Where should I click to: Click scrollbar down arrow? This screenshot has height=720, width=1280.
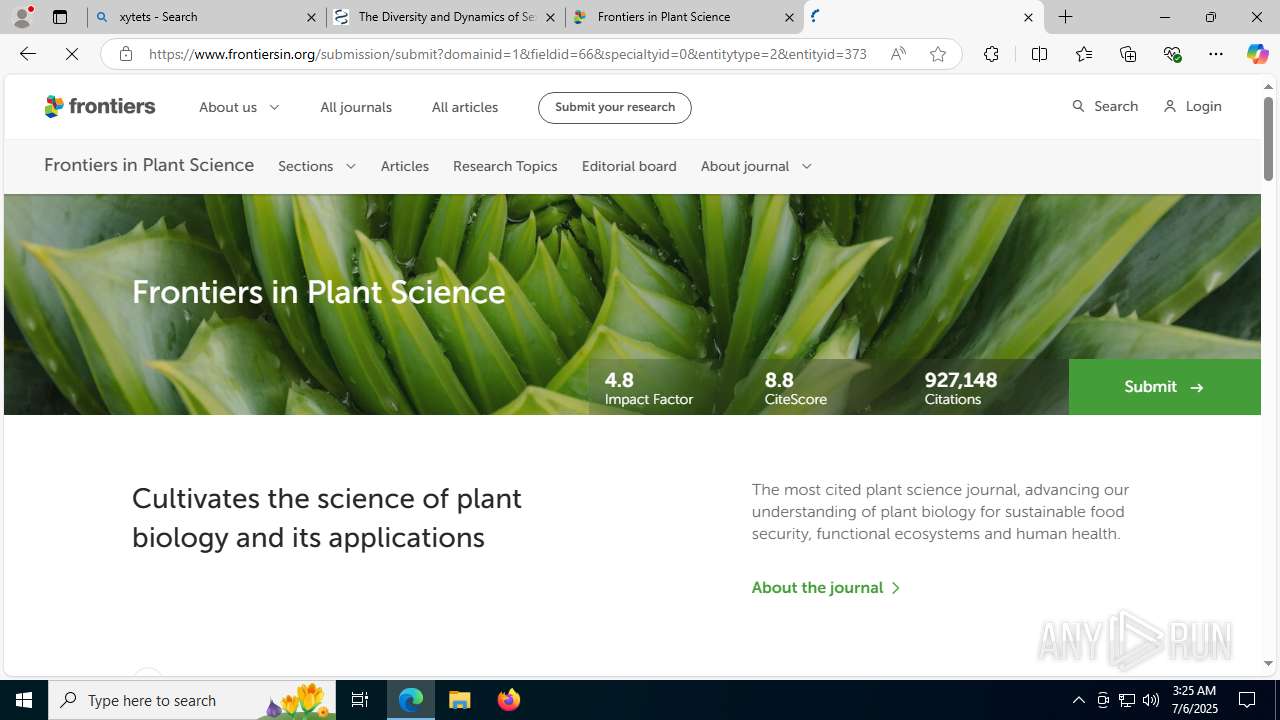pos(1268,664)
